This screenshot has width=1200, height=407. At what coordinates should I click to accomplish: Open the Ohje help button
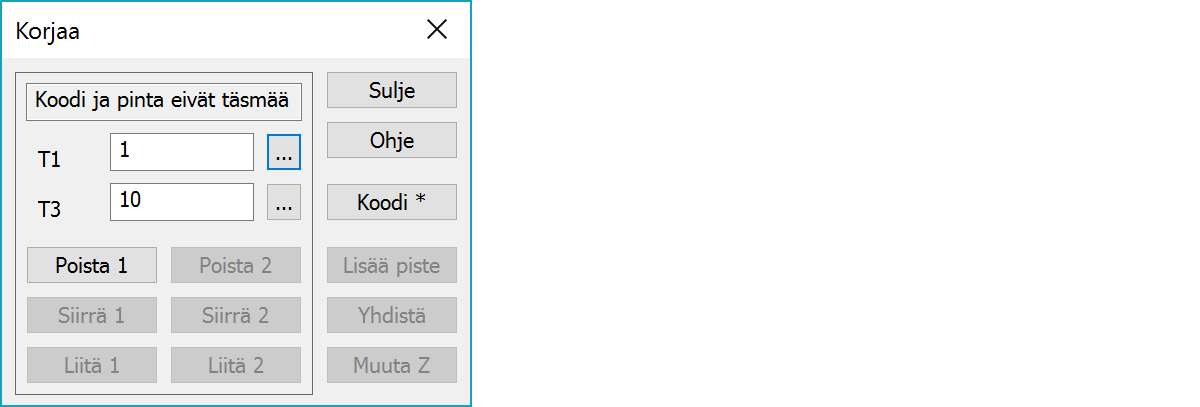click(x=391, y=140)
